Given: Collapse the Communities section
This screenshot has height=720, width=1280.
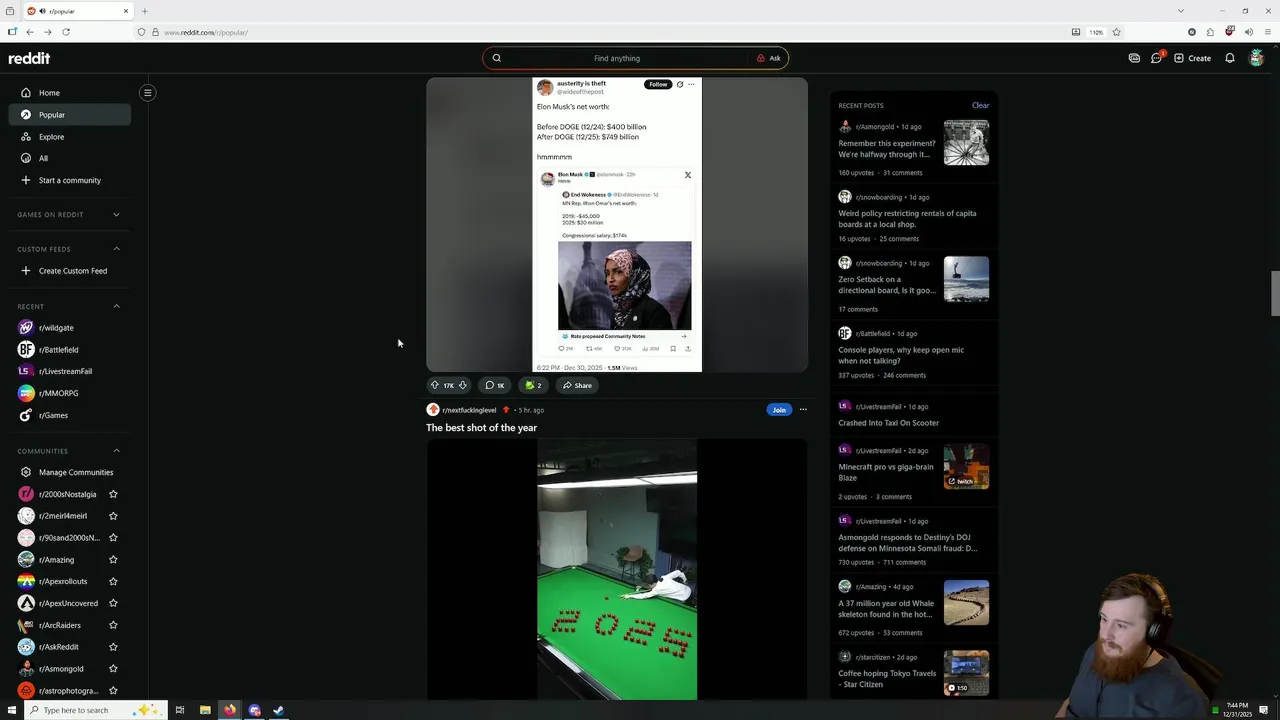Looking at the screenshot, I should pos(116,451).
